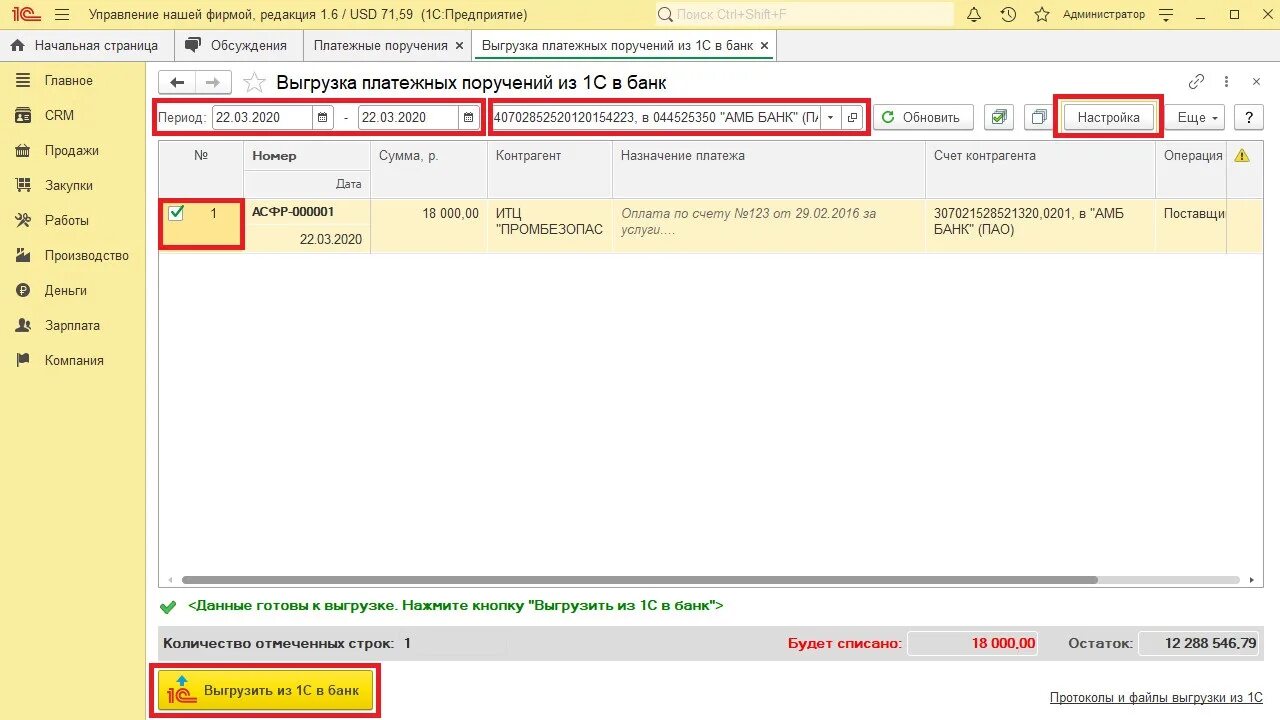1280x720 pixels.
Task: Click Будет списано value field
Action: click(x=973, y=643)
